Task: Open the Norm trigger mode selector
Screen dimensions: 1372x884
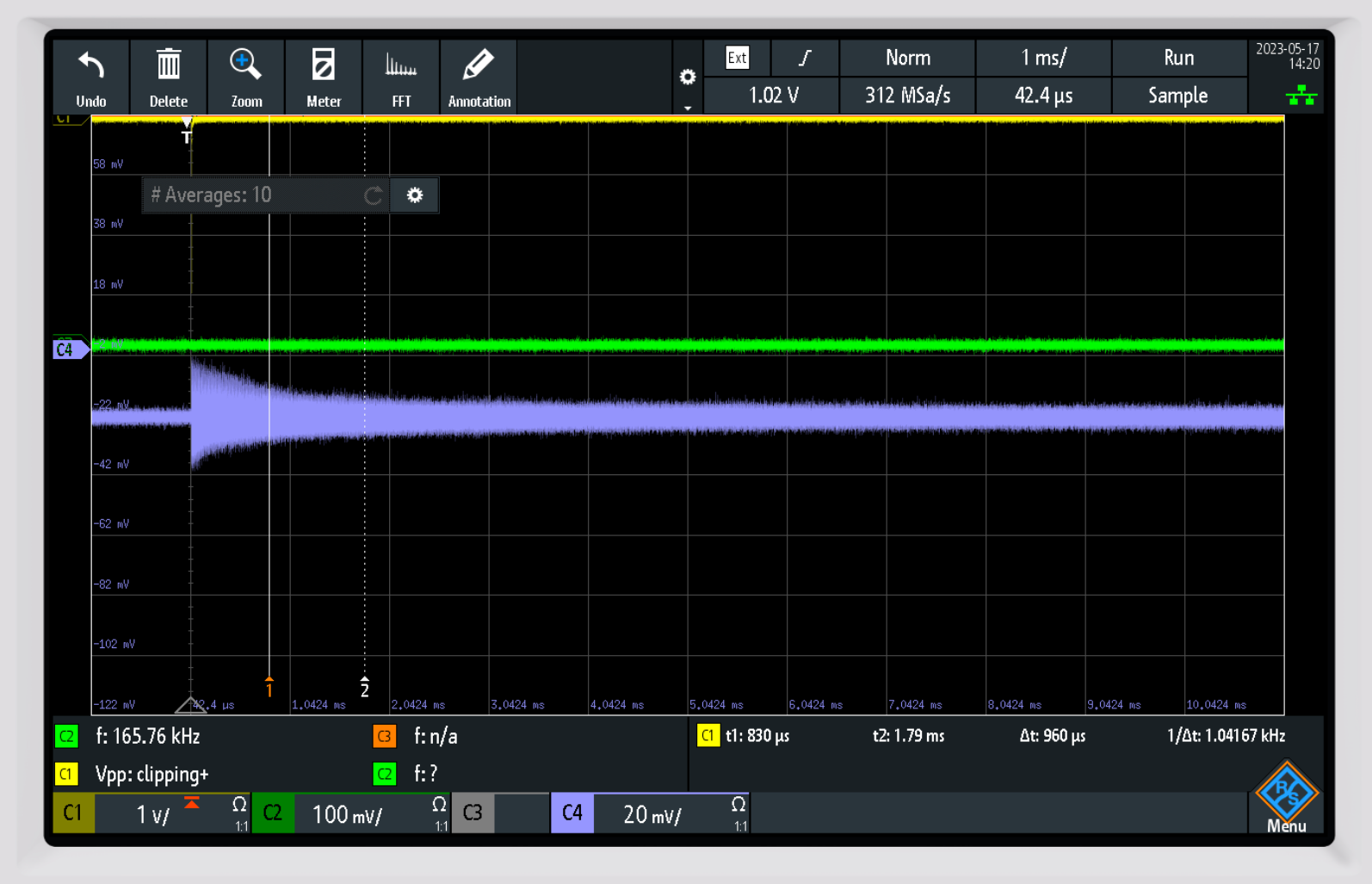Action: [907, 58]
